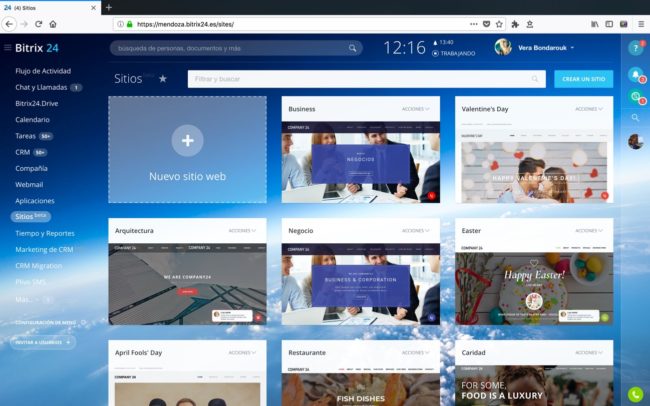
Task: Open the Business site thumbnail
Action: pos(361,162)
